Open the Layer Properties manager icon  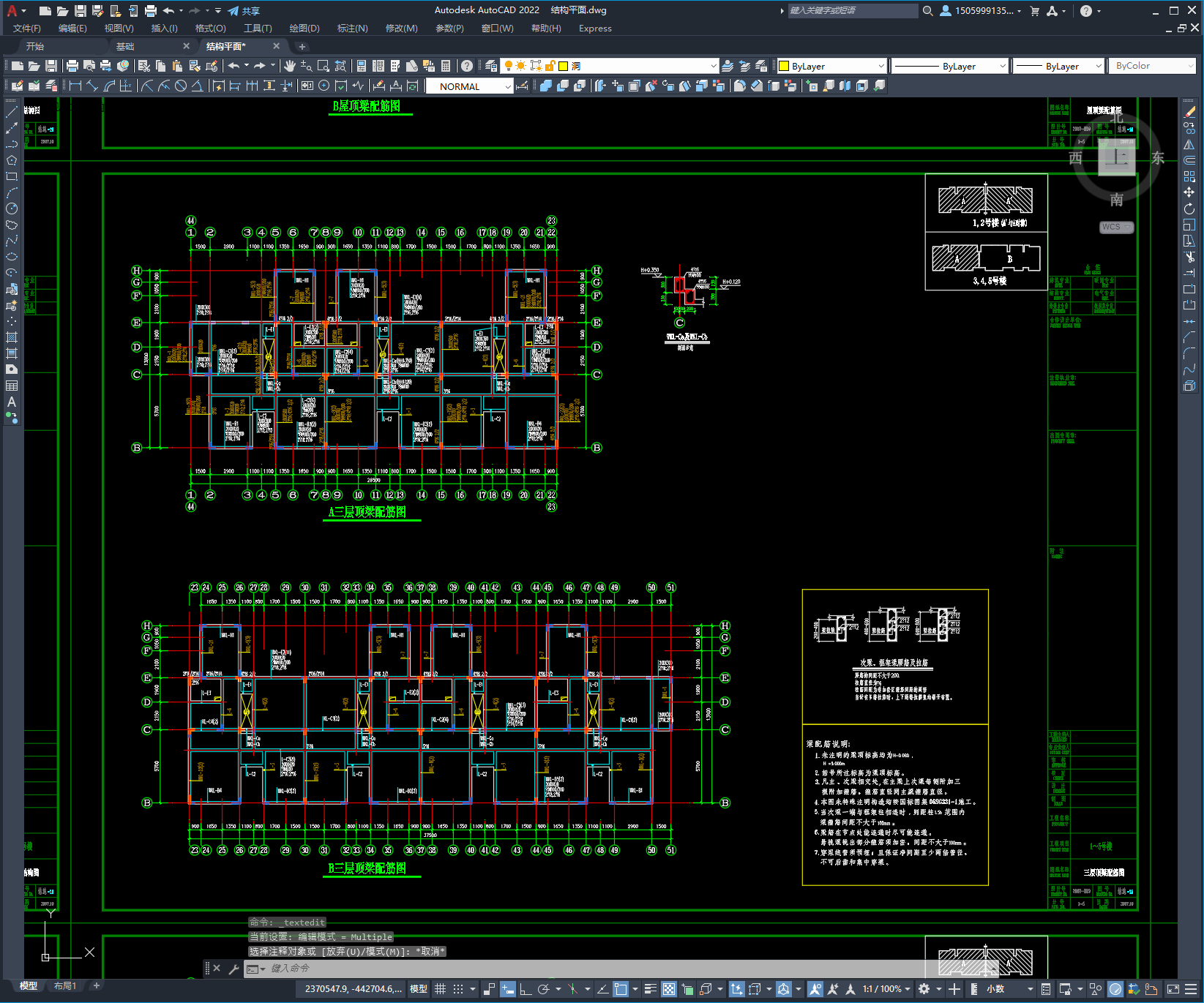(x=491, y=66)
